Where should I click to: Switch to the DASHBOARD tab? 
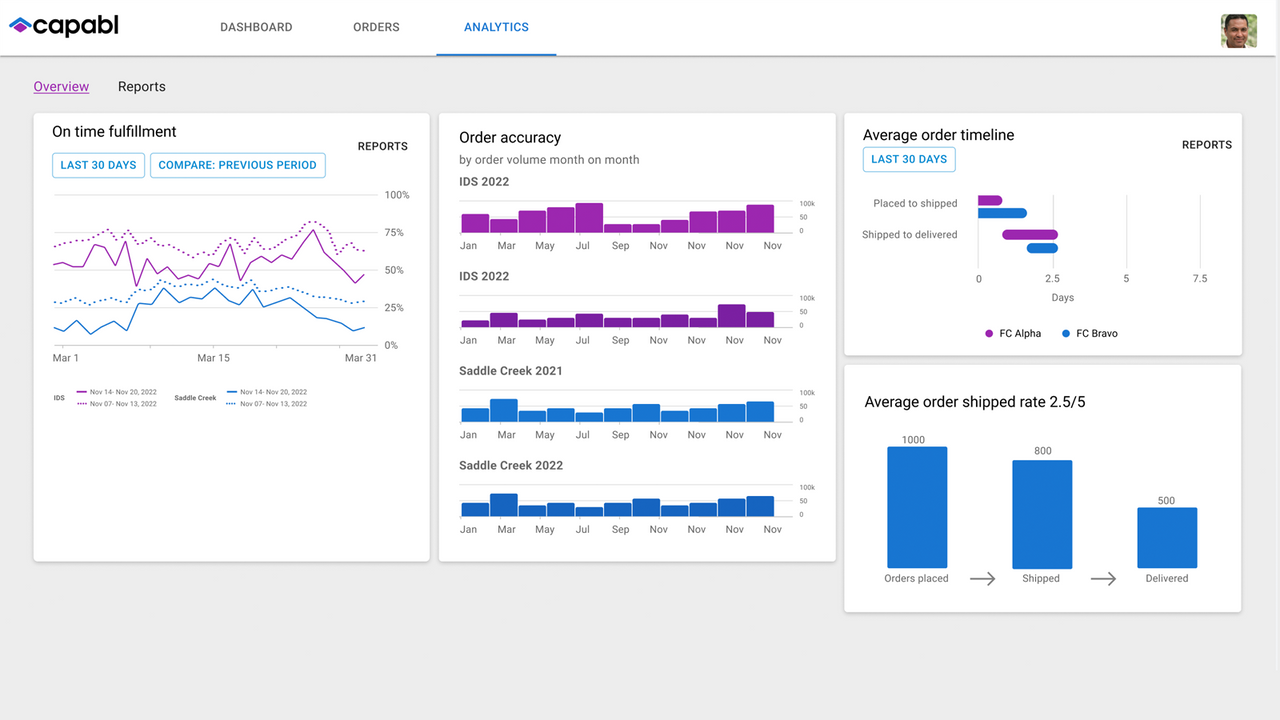click(x=256, y=27)
